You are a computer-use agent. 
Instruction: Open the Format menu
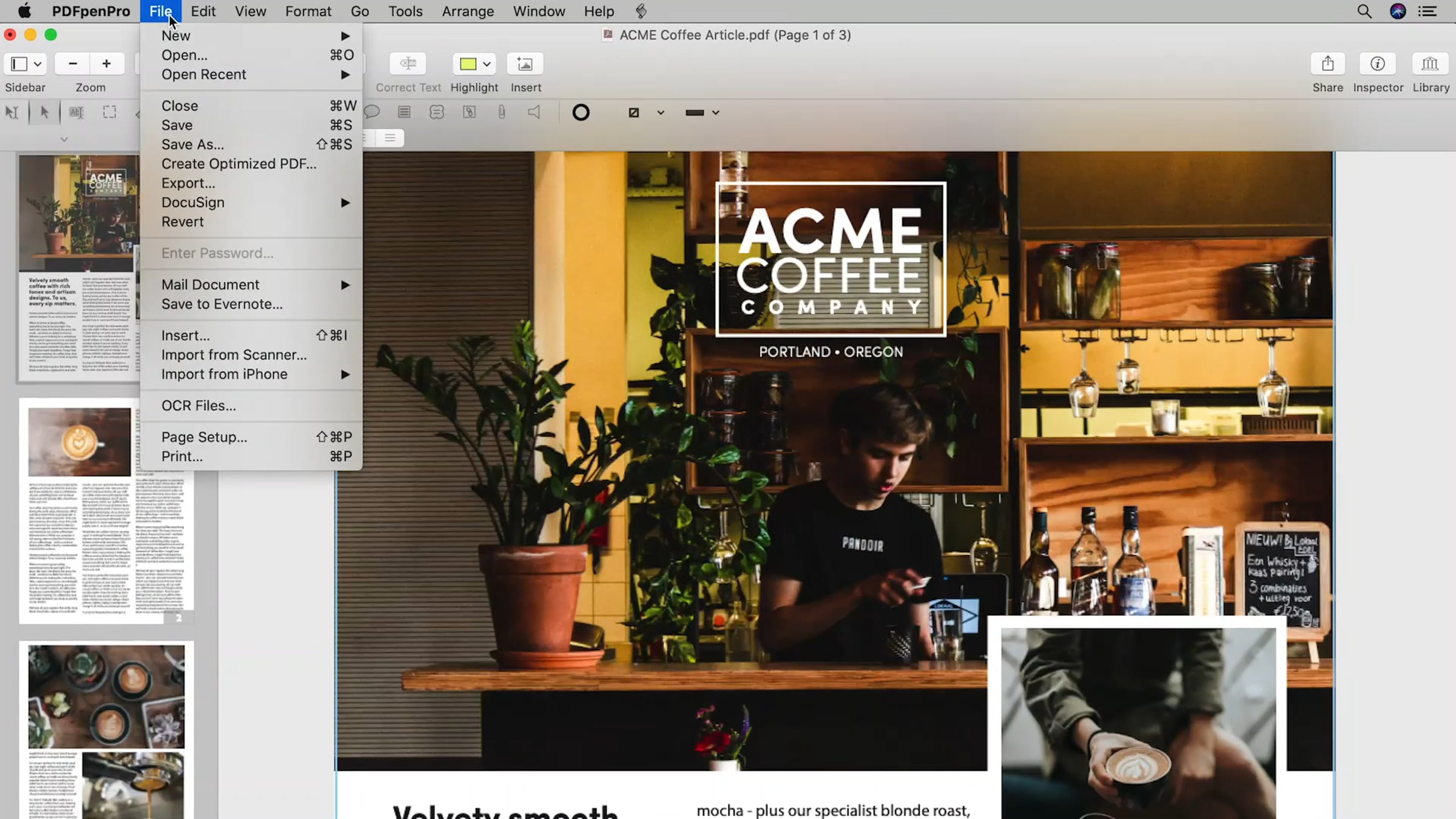click(308, 11)
